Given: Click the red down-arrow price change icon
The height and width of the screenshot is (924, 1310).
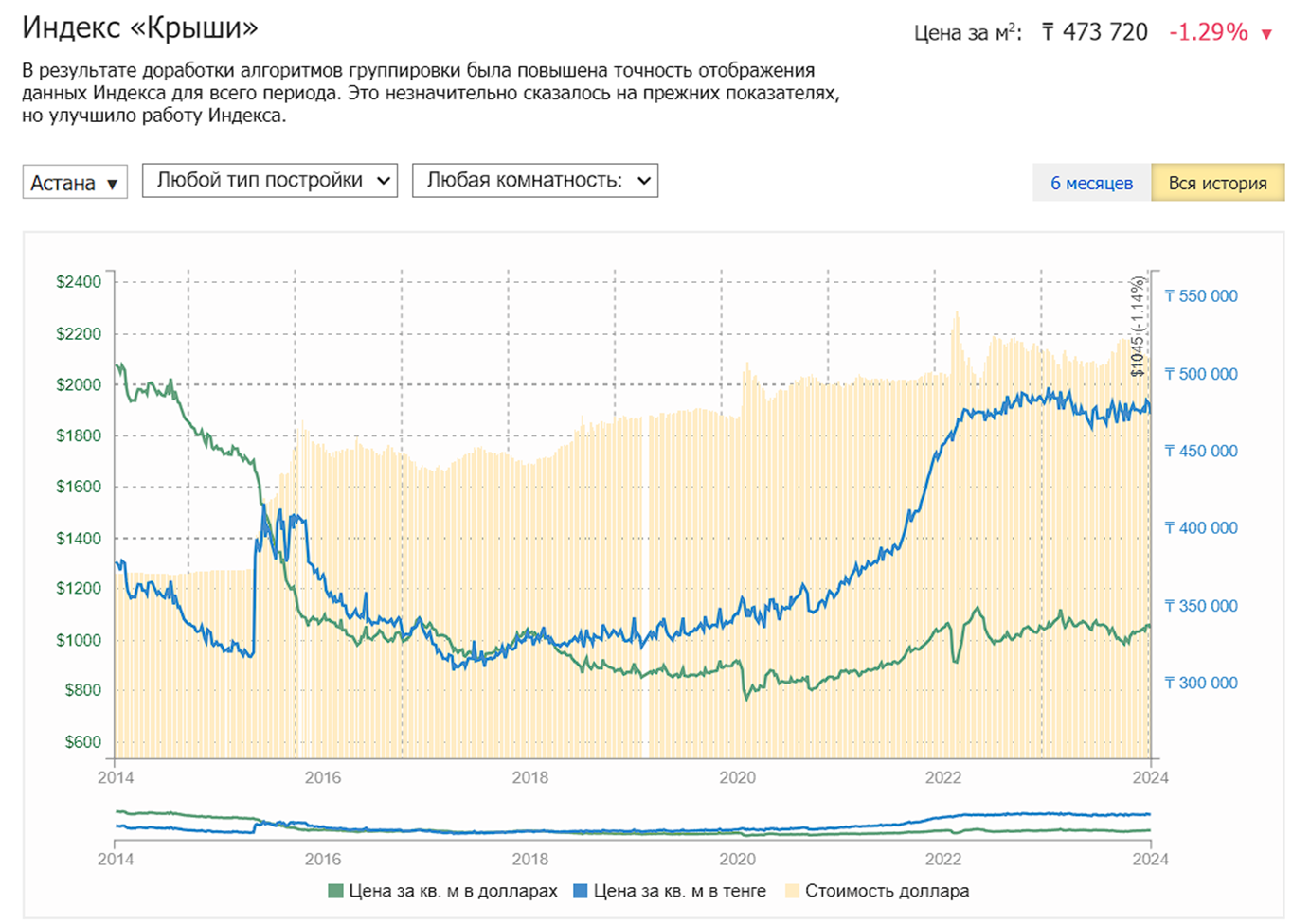Looking at the screenshot, I should [x=1266, y=34].
